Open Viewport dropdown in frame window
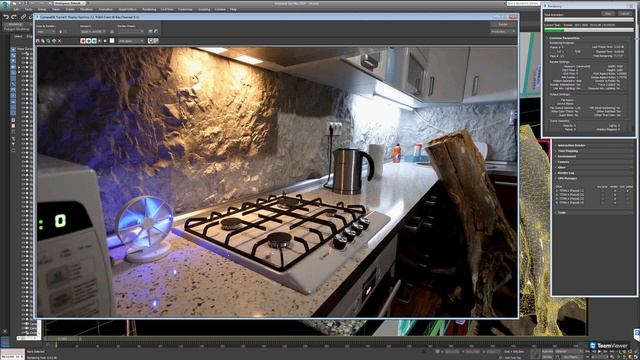640x360 pixels. [93, 31]
